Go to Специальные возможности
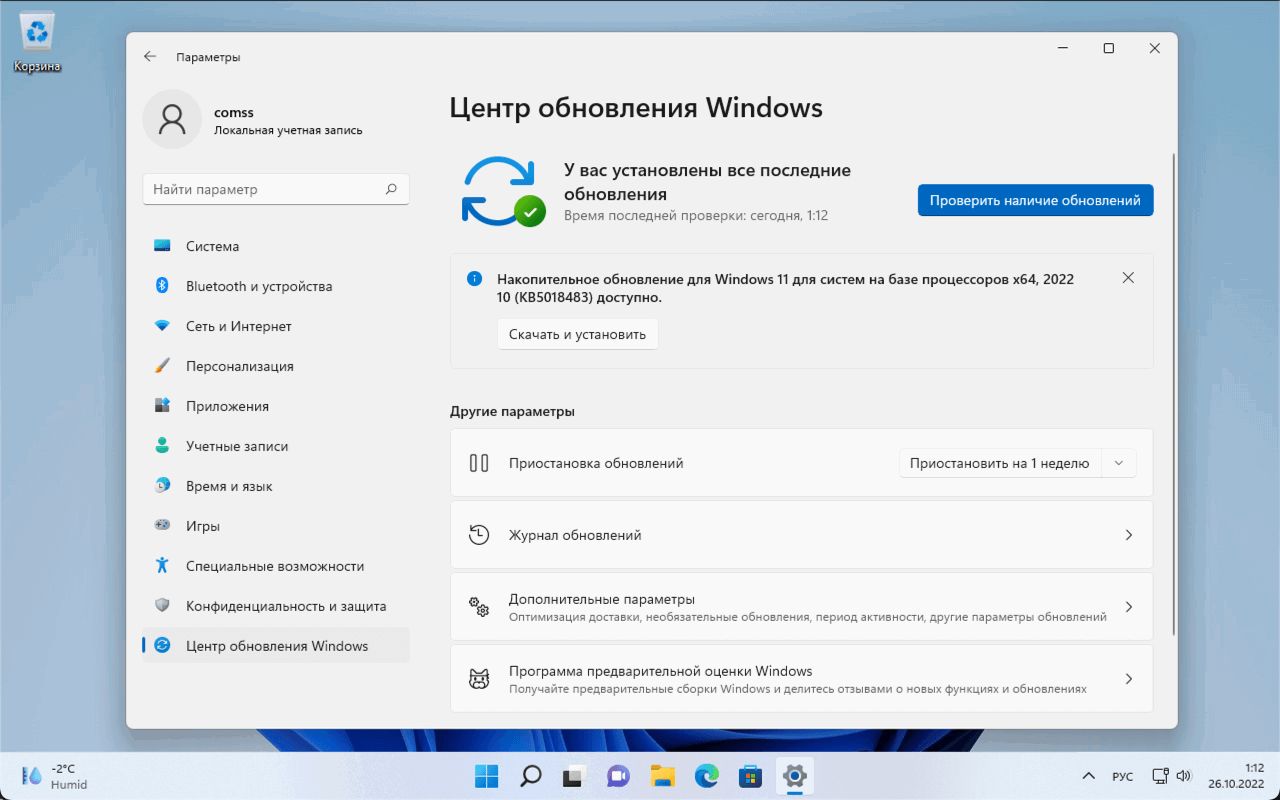The height and width of the screenshot is (800, 1280). (276, 566)
